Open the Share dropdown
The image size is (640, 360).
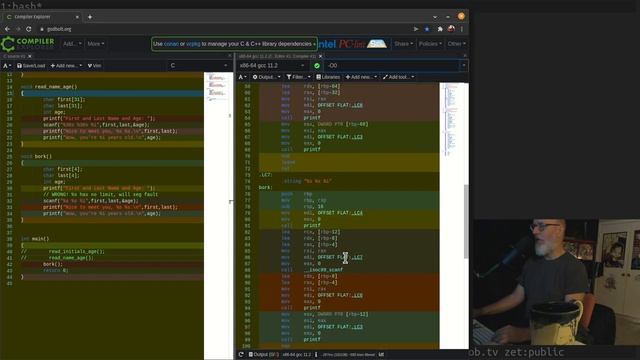(403, 44)
